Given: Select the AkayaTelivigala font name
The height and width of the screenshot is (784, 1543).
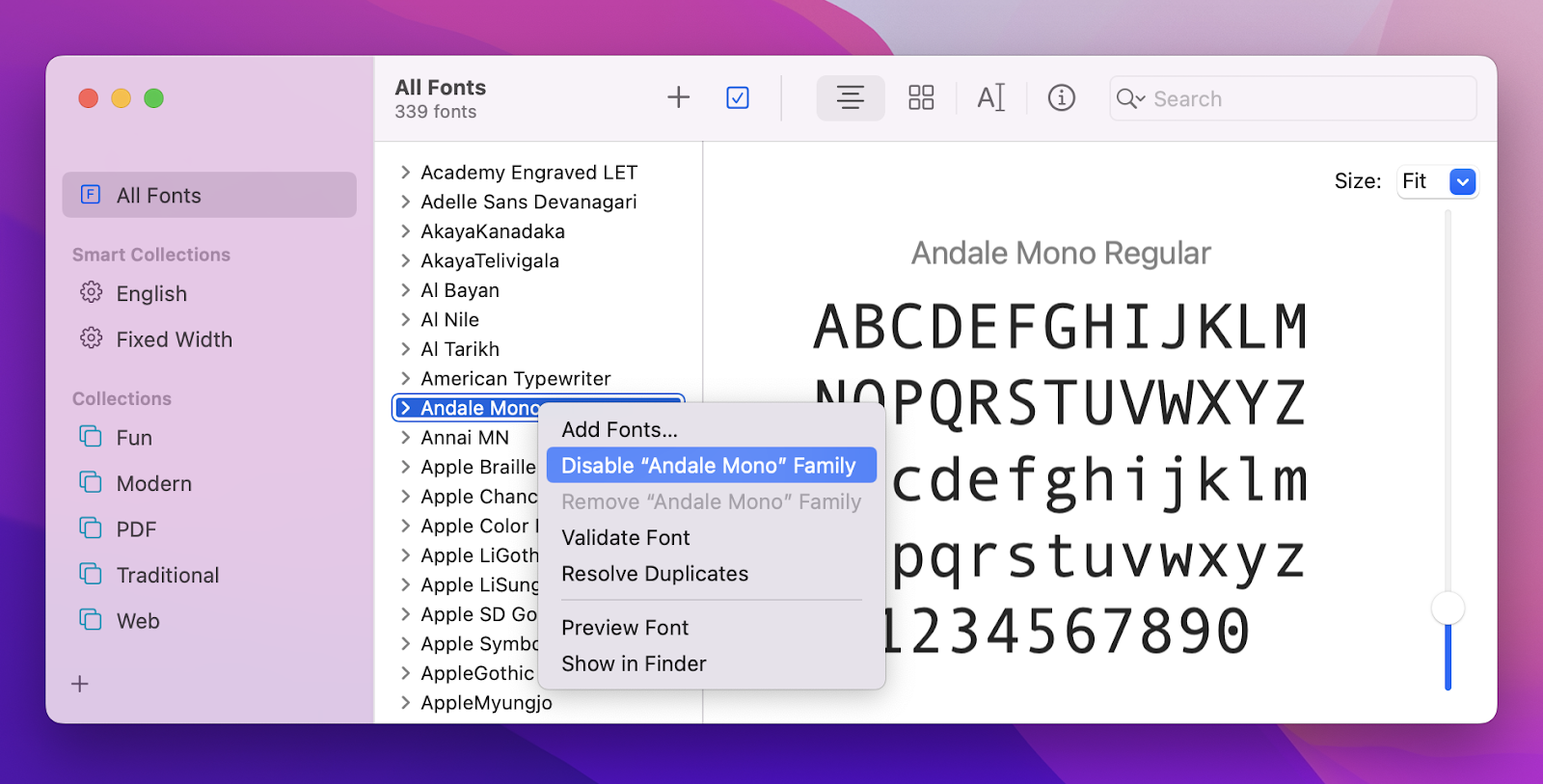Looking at the screenshot, I should [x=490, y=260].
